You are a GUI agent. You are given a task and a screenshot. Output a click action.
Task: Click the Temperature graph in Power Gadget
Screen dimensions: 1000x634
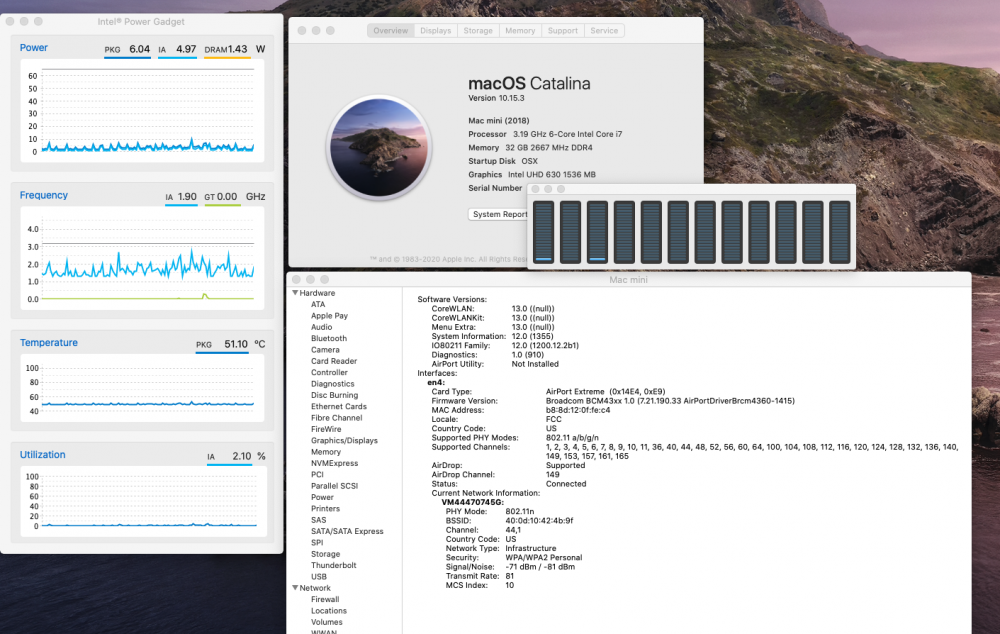142,388
